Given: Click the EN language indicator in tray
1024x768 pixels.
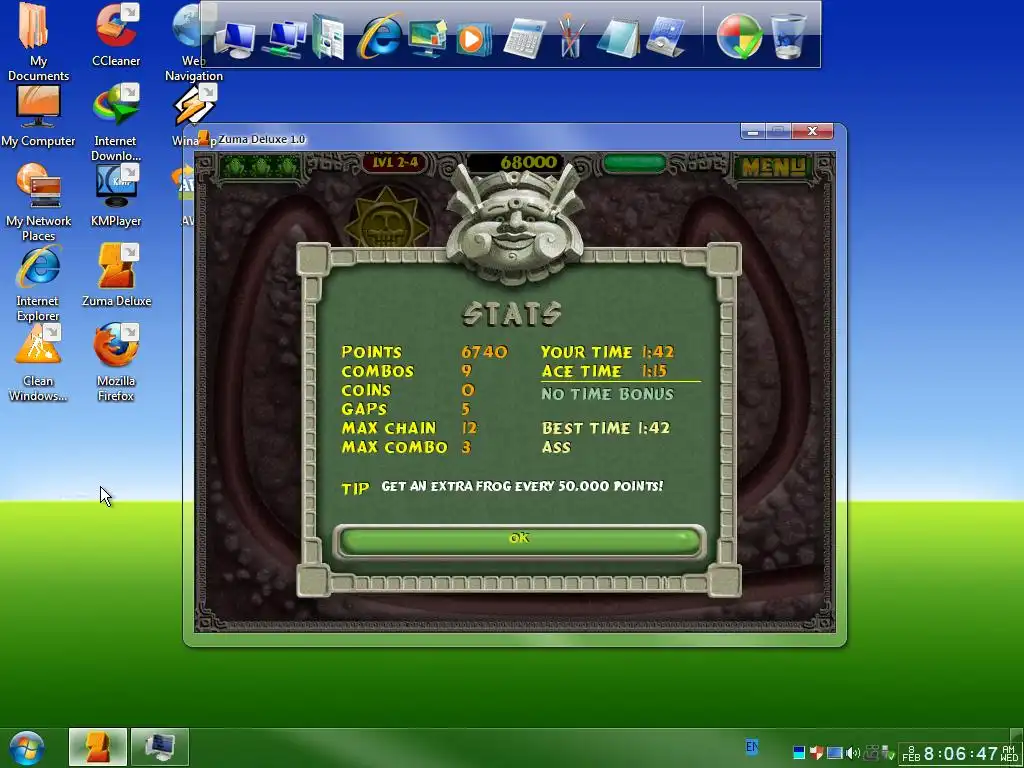Looking at the screenshot, I should tap(752, 746).
